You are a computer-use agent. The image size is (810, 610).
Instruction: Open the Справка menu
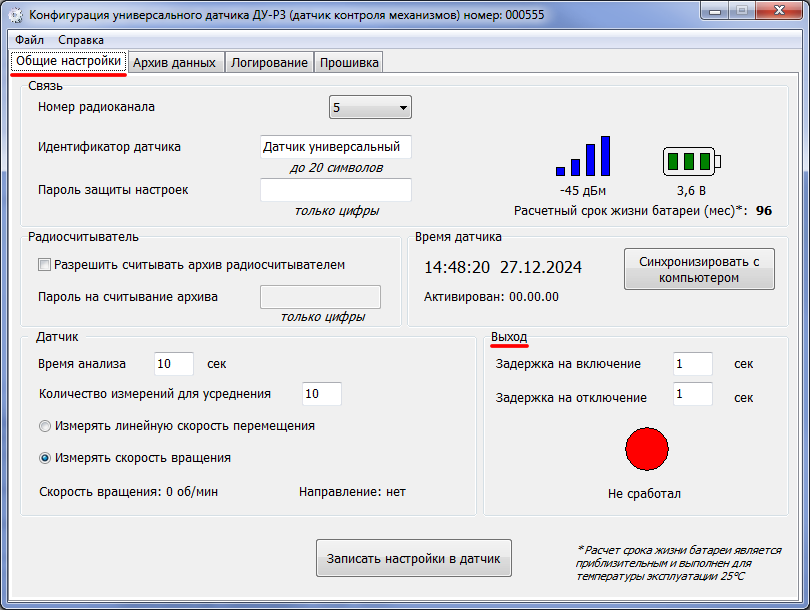[81, 40]
